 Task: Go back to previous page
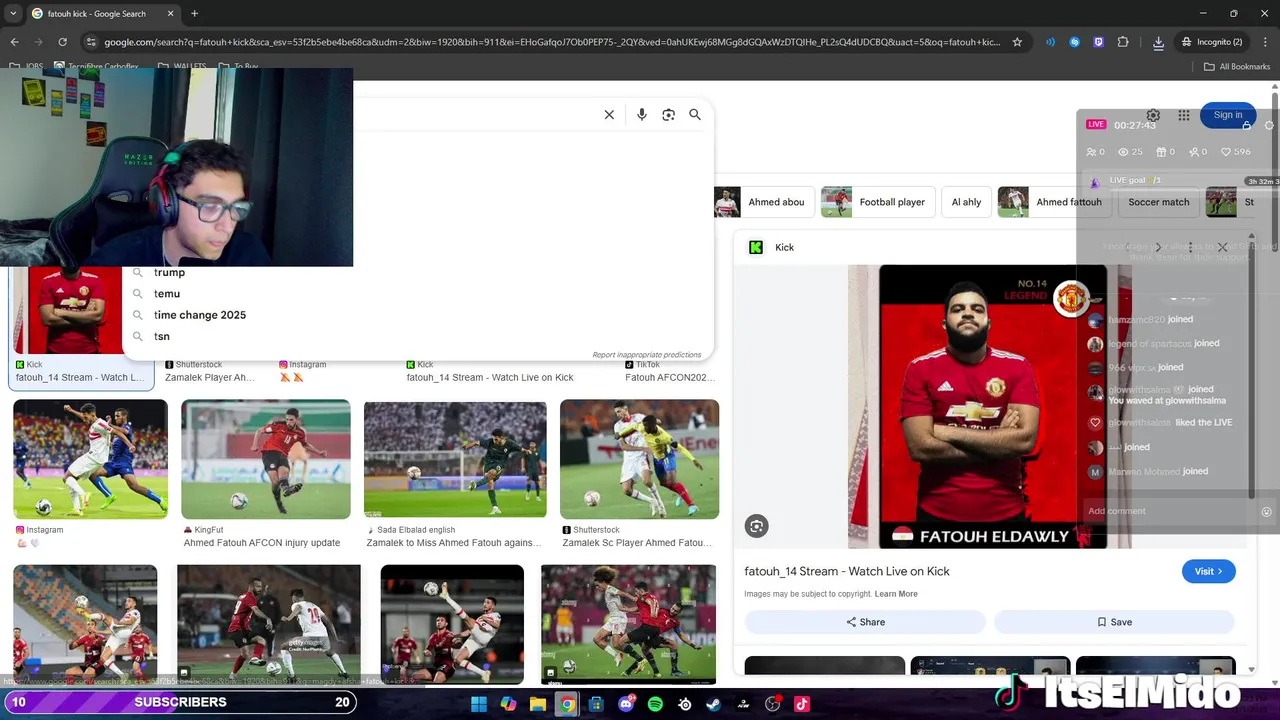coord(14,42)
